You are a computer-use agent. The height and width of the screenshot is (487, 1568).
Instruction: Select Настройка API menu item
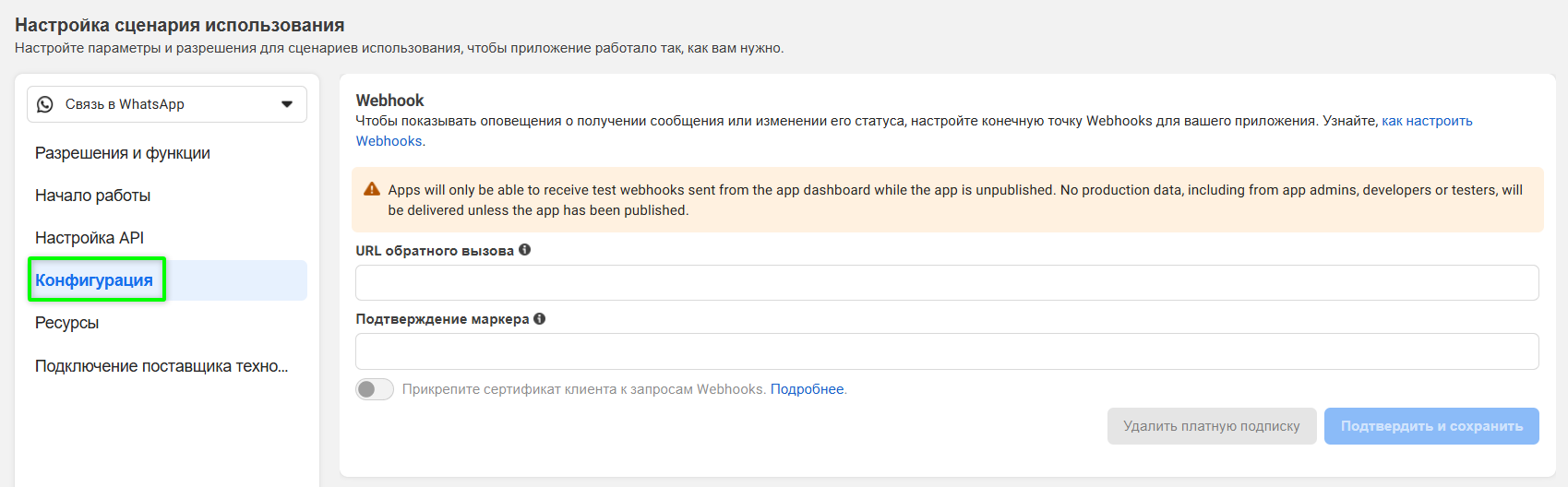tap(90, 238)
